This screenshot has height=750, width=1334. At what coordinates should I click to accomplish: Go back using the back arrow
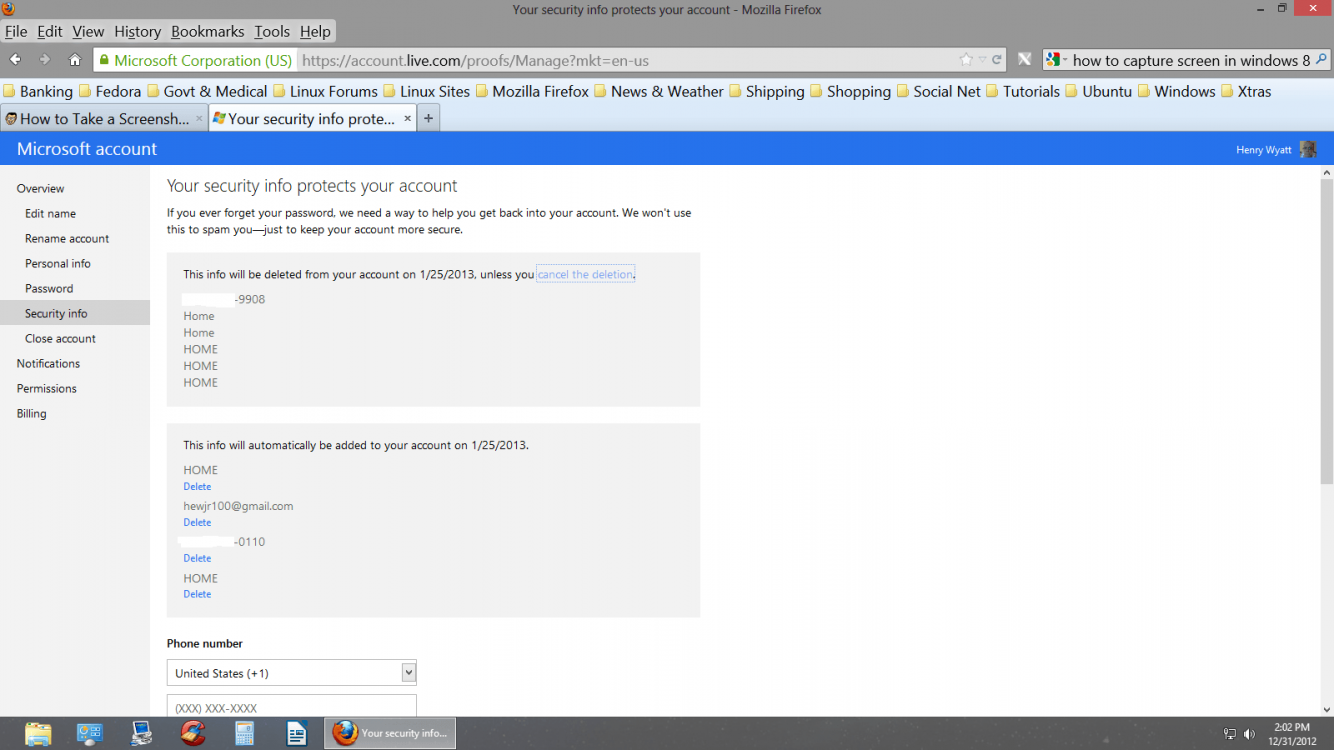tap(15, 60)
